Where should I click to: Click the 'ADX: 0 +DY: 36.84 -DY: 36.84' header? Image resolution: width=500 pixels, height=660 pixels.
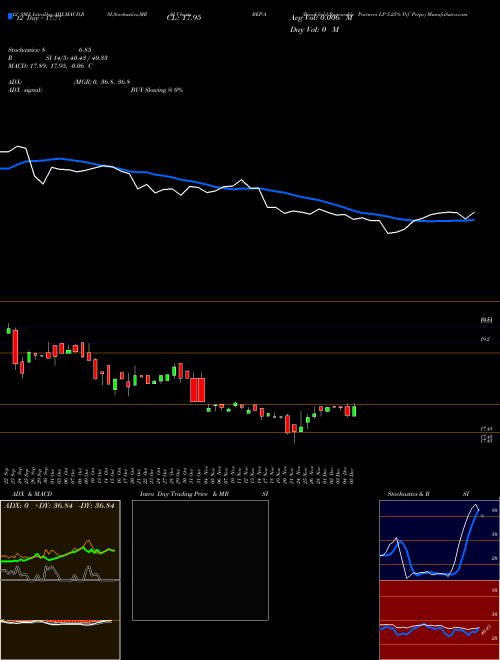click(x=59, y=506)
